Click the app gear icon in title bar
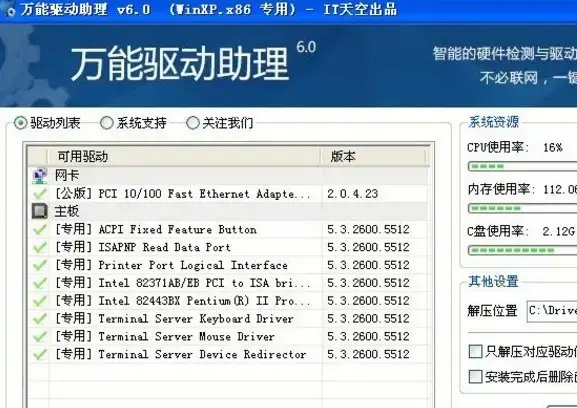The height and width of the screenshot is (408, 577). tap(10, 11)
